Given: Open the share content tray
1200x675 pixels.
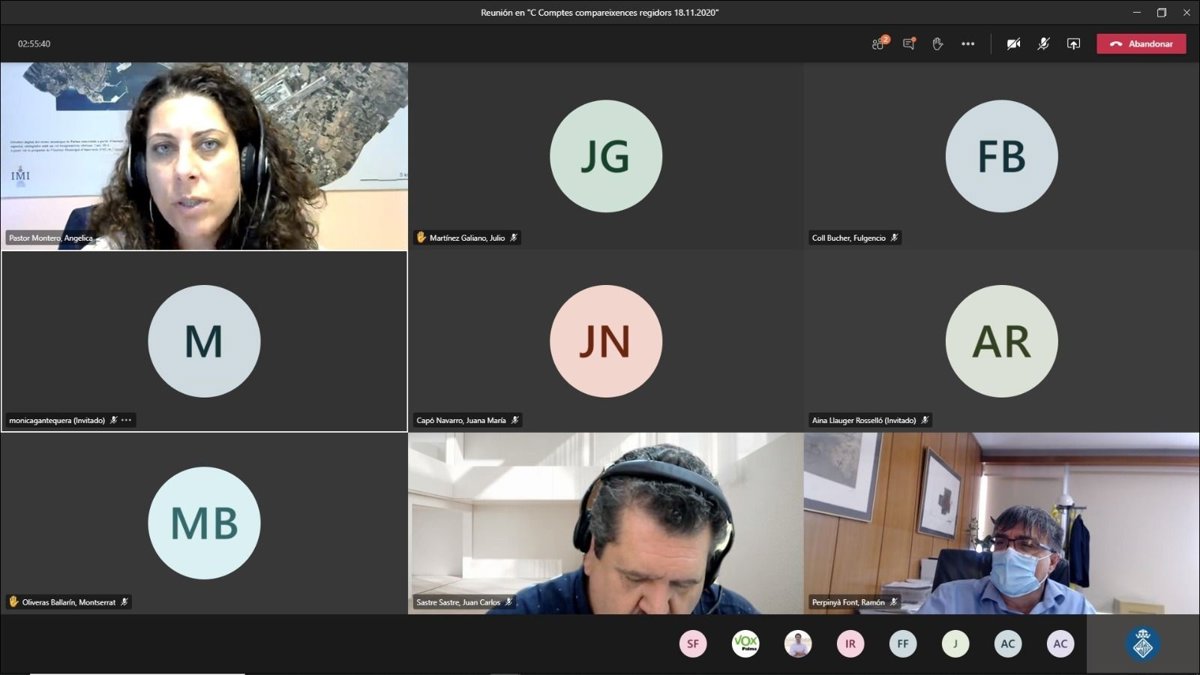Looking at the screenshot, I should pos(1073,44).
